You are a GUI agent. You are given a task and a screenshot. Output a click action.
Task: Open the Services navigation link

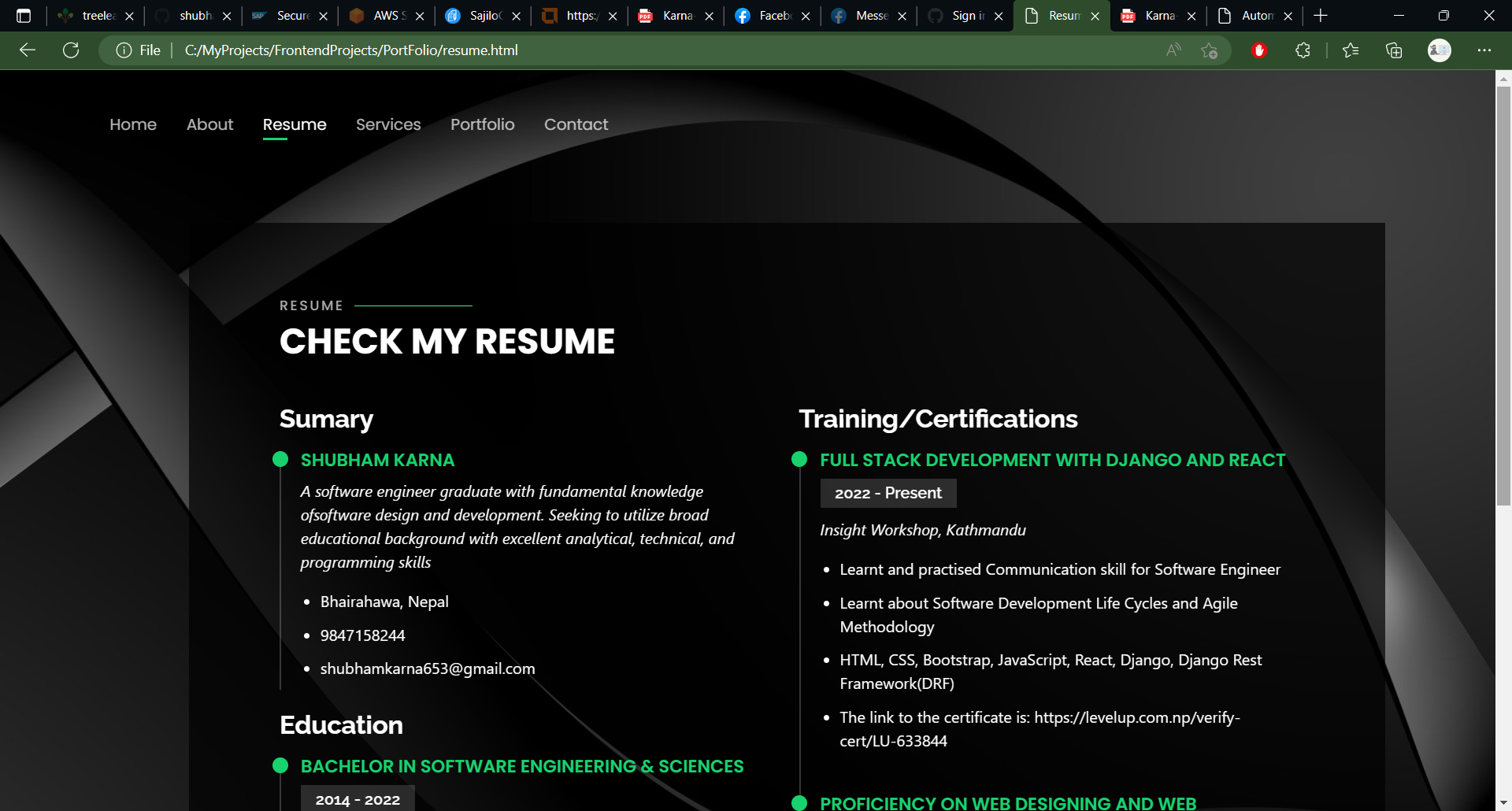(388, 124)
